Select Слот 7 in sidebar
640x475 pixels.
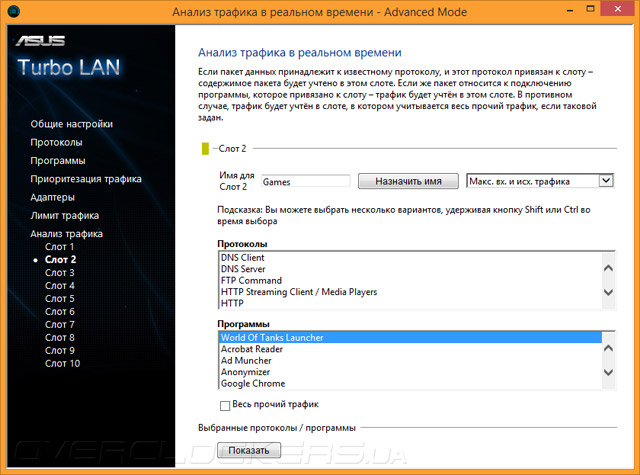pyautogui.click(x=60, y=324)
